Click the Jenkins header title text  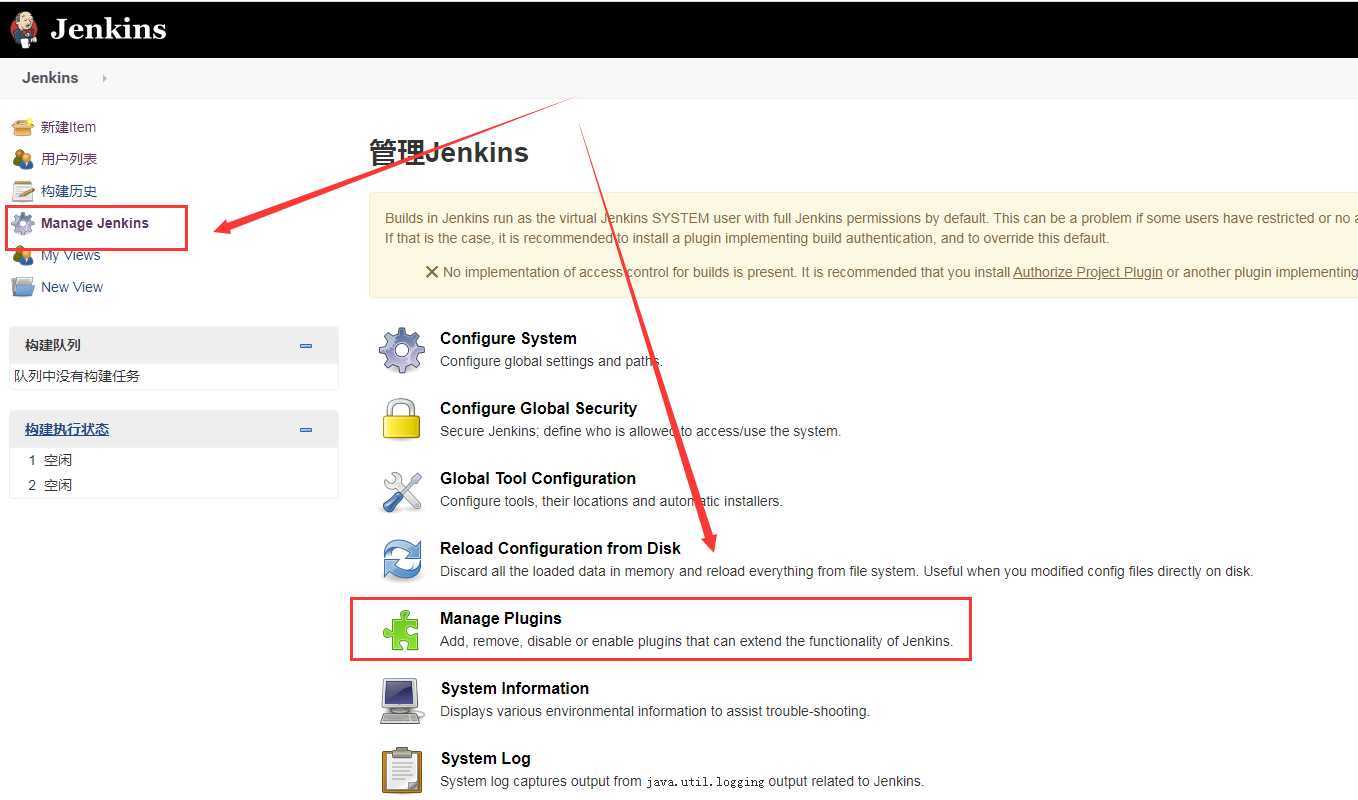108,29
